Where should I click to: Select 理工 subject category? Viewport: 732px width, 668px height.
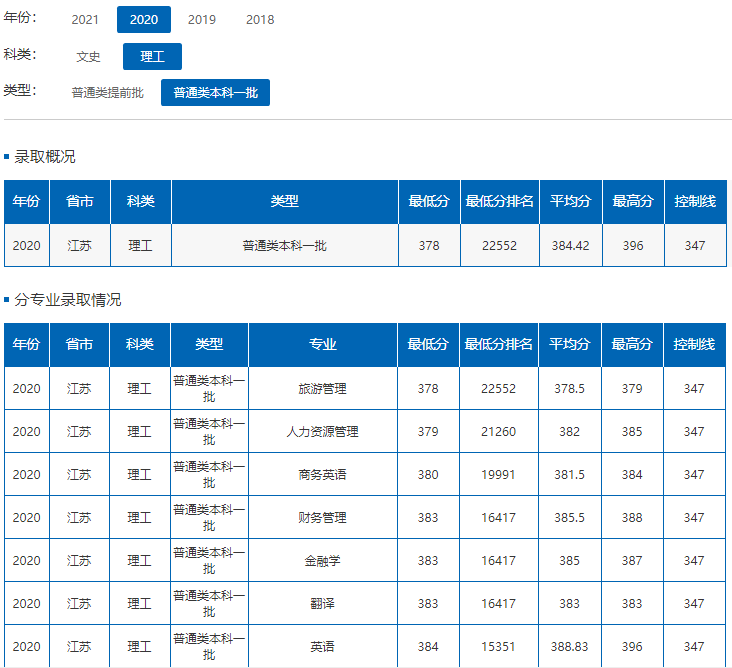click(x=152, y=57)
